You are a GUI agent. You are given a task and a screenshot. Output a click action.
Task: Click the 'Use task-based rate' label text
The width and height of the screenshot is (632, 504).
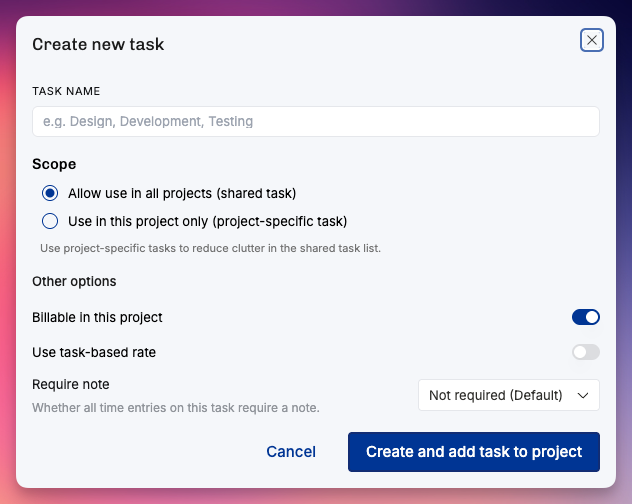(x=94, y=352)
